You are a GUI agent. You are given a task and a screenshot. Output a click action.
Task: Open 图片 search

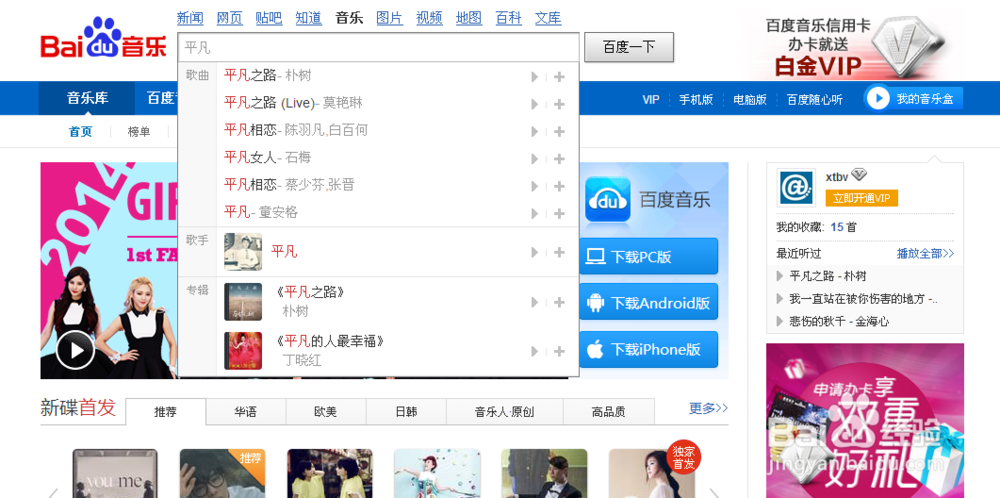(390, 18)
